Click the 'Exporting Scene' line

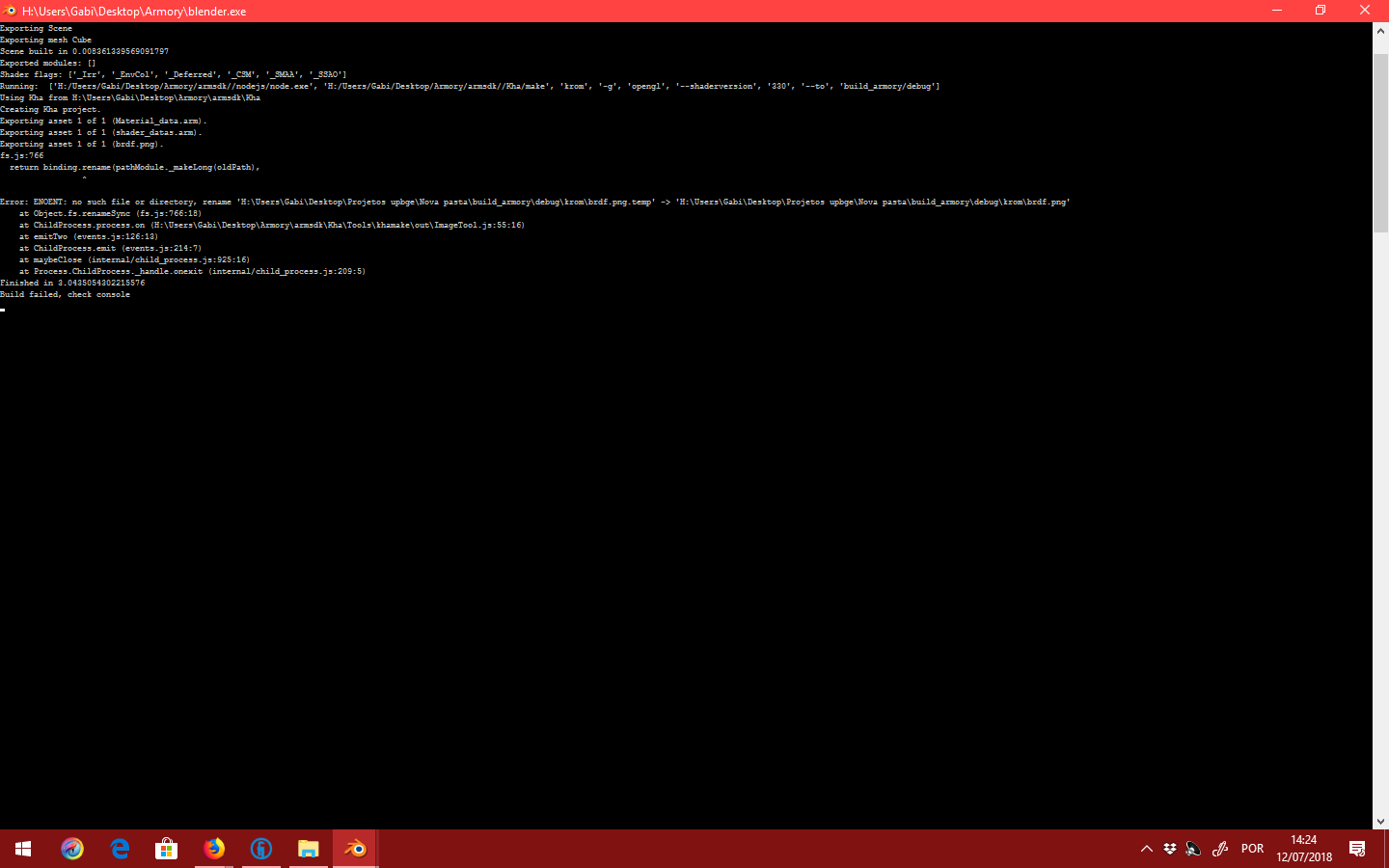(x=36, y=28)
